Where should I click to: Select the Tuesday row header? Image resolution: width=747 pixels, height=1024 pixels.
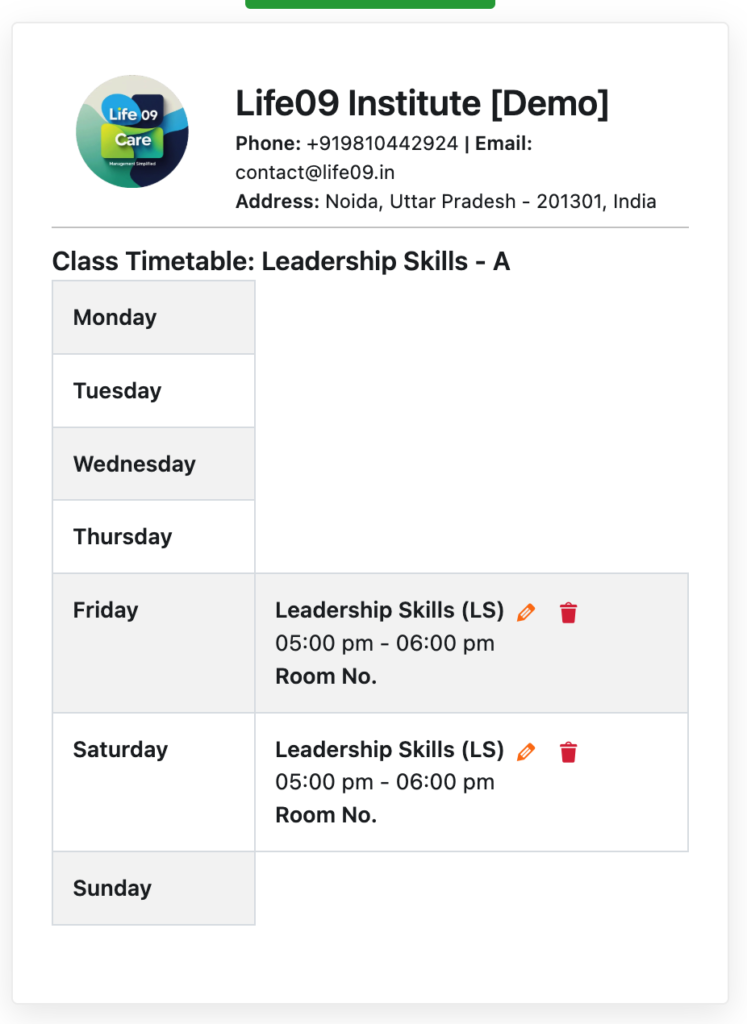(117, 390)
